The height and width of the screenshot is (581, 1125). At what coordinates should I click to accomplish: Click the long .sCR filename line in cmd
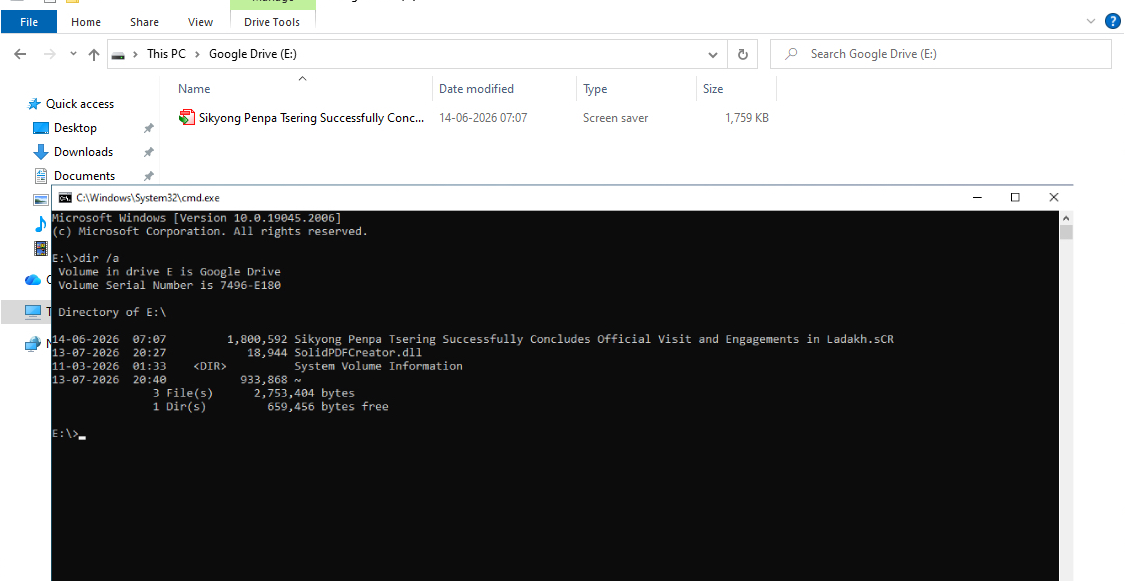[x=473, y=339]
